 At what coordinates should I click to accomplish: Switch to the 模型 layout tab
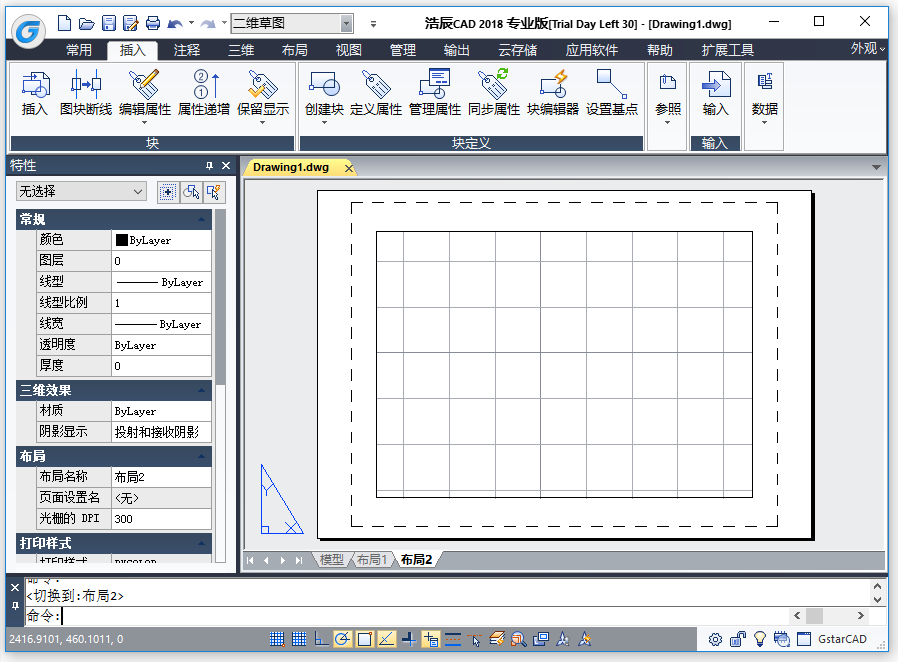[331, 560]
